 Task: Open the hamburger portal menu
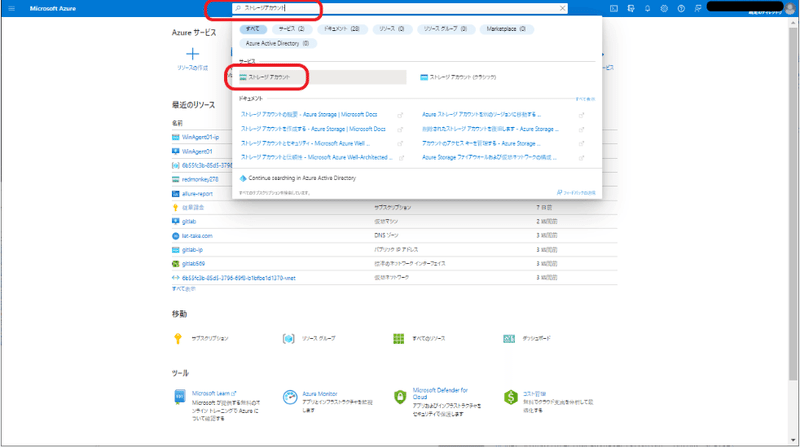click(12, 9)
